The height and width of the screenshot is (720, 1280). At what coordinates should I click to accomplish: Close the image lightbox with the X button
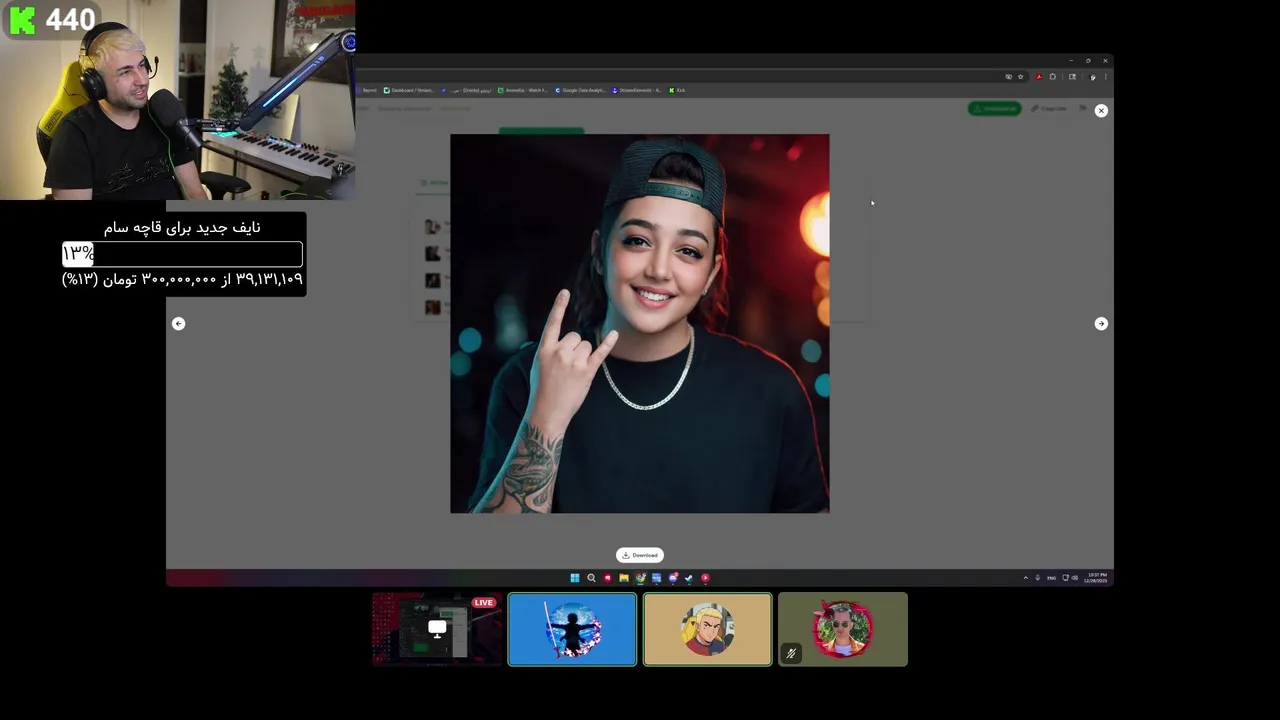click(x=1101, y=110)
